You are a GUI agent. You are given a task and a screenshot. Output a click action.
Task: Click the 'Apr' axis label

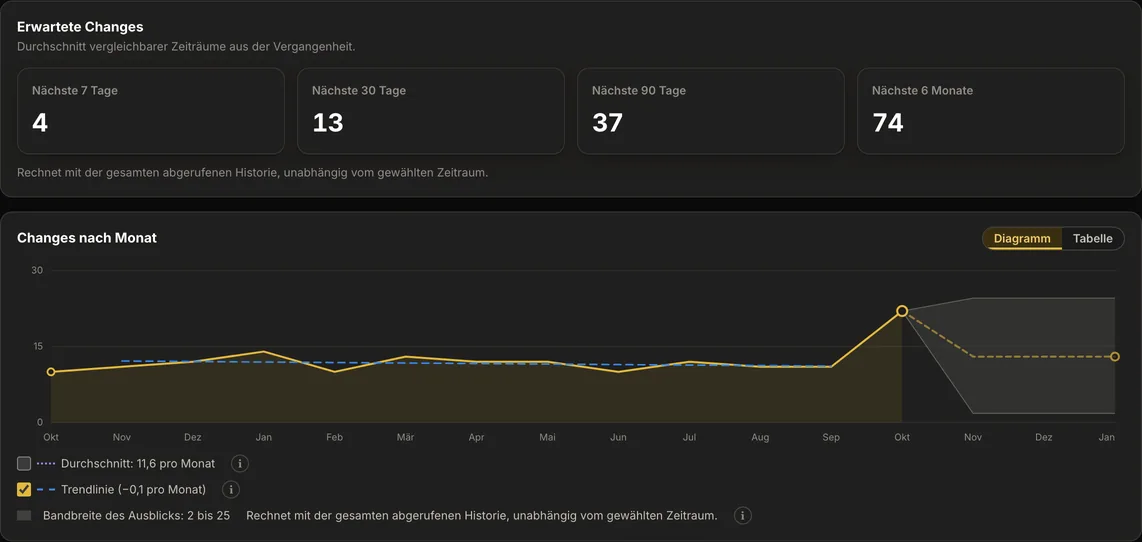coord(476,437)
